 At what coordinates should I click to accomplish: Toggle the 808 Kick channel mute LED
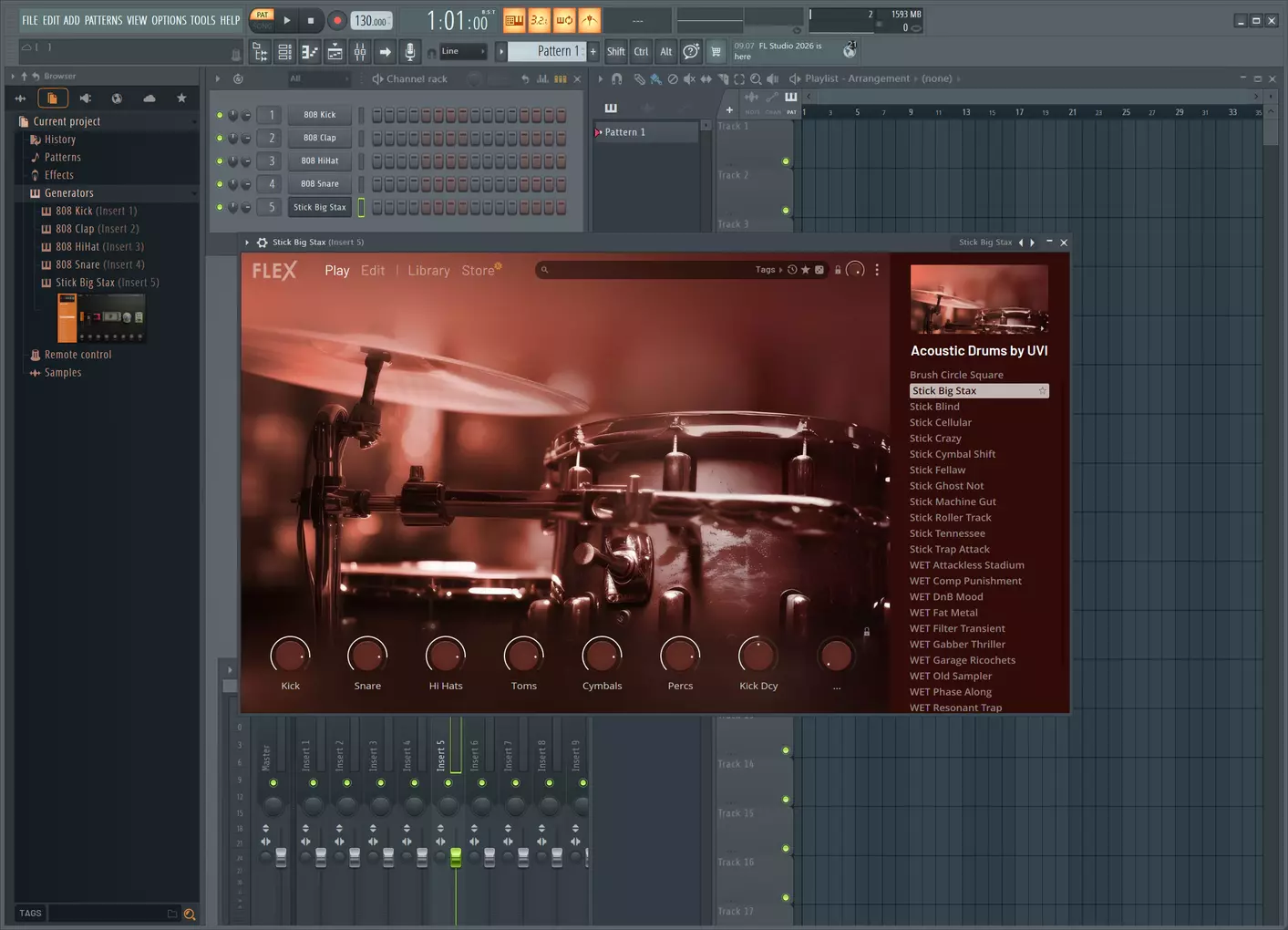click(x=220, y=115)
